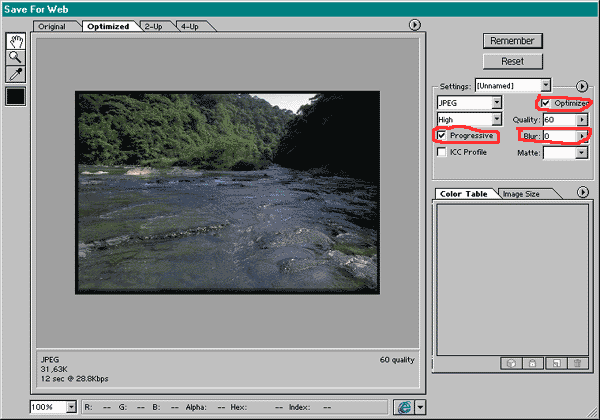This screenshot has height=420, width=600.
Task: Open the Color Table palette menu arrow
Action: coord(582,192)
